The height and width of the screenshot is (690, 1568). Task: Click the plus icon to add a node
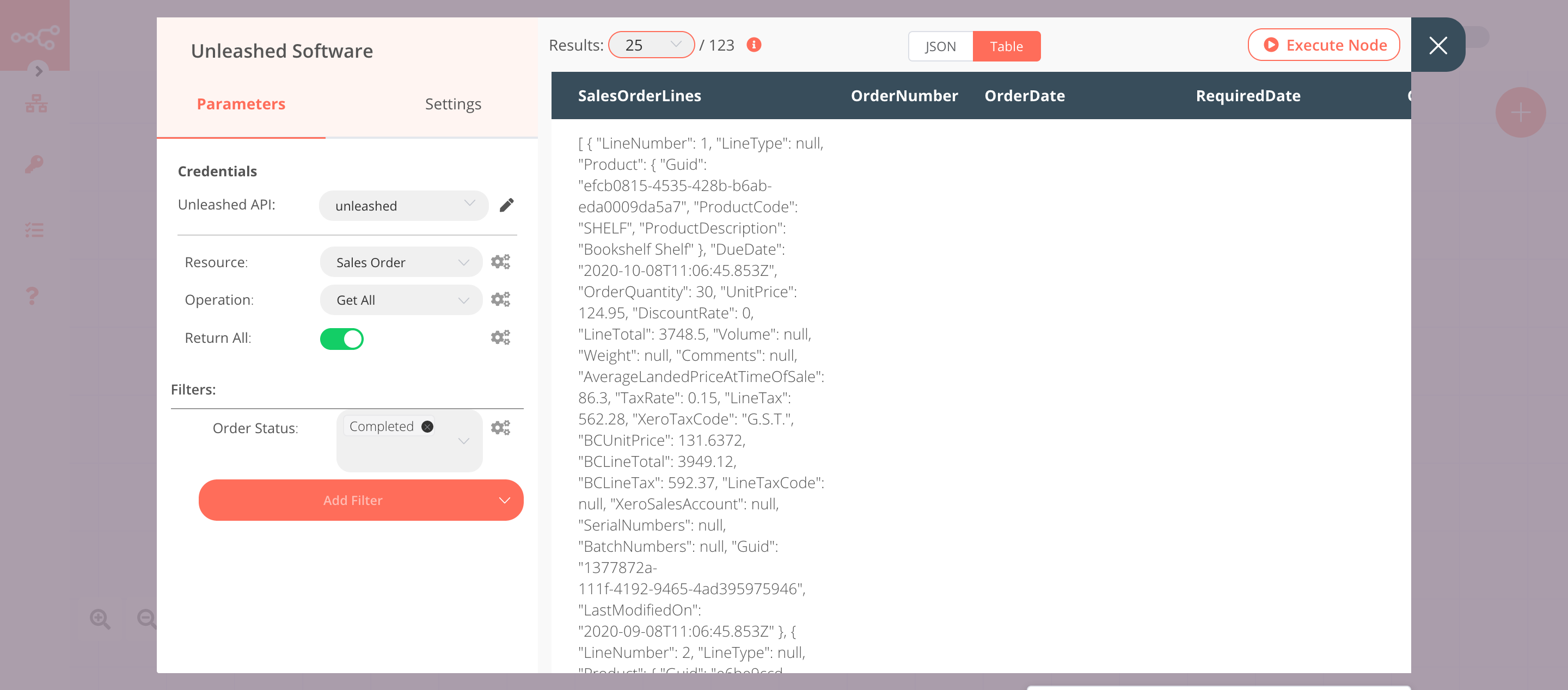pos(1520,112)
